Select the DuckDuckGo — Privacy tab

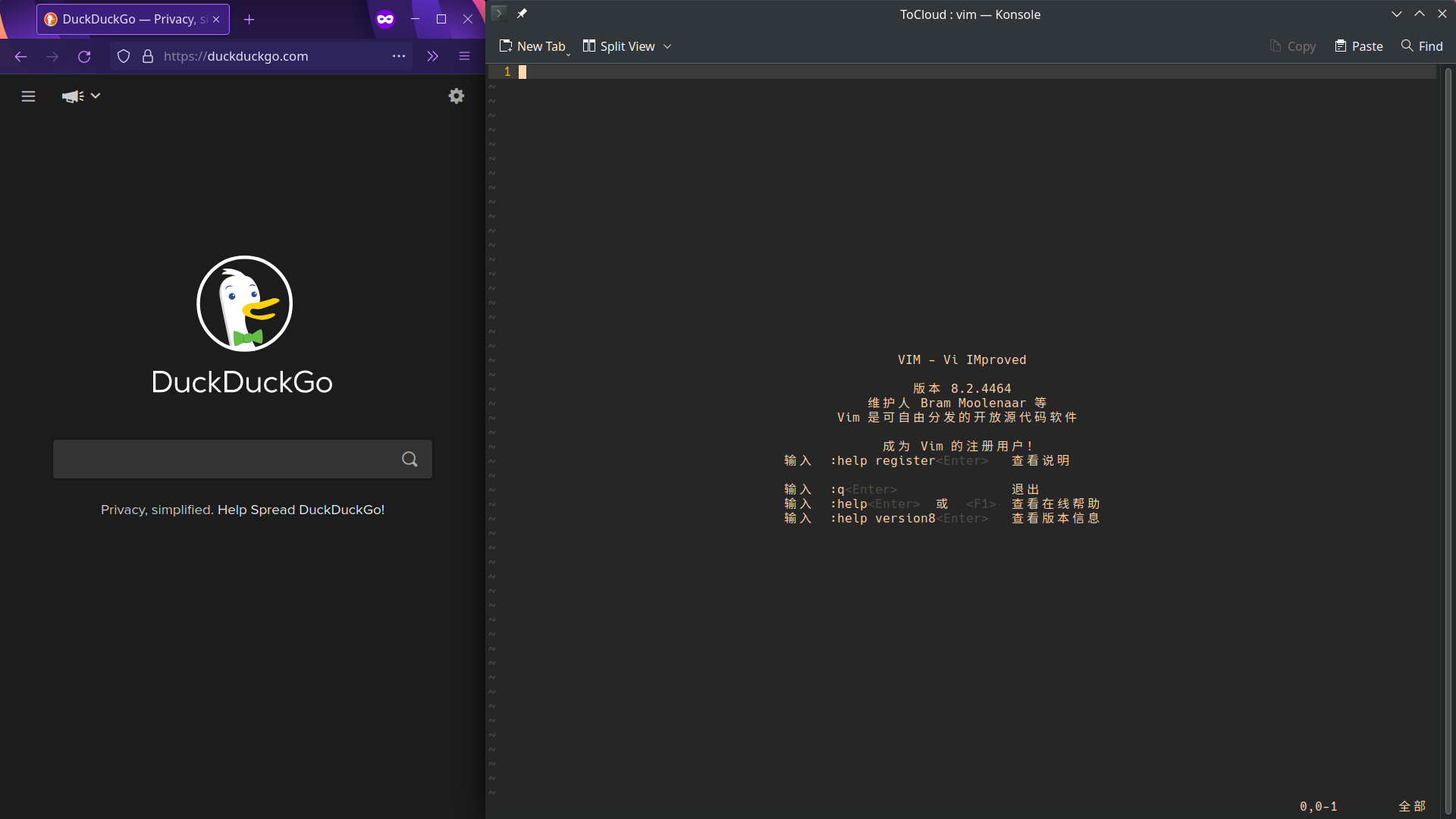point(133,20)
